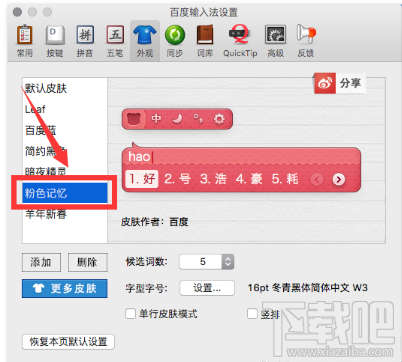The image size is (402, 362).
Task: Open the 按键 key settings pane
Action: 55,41
